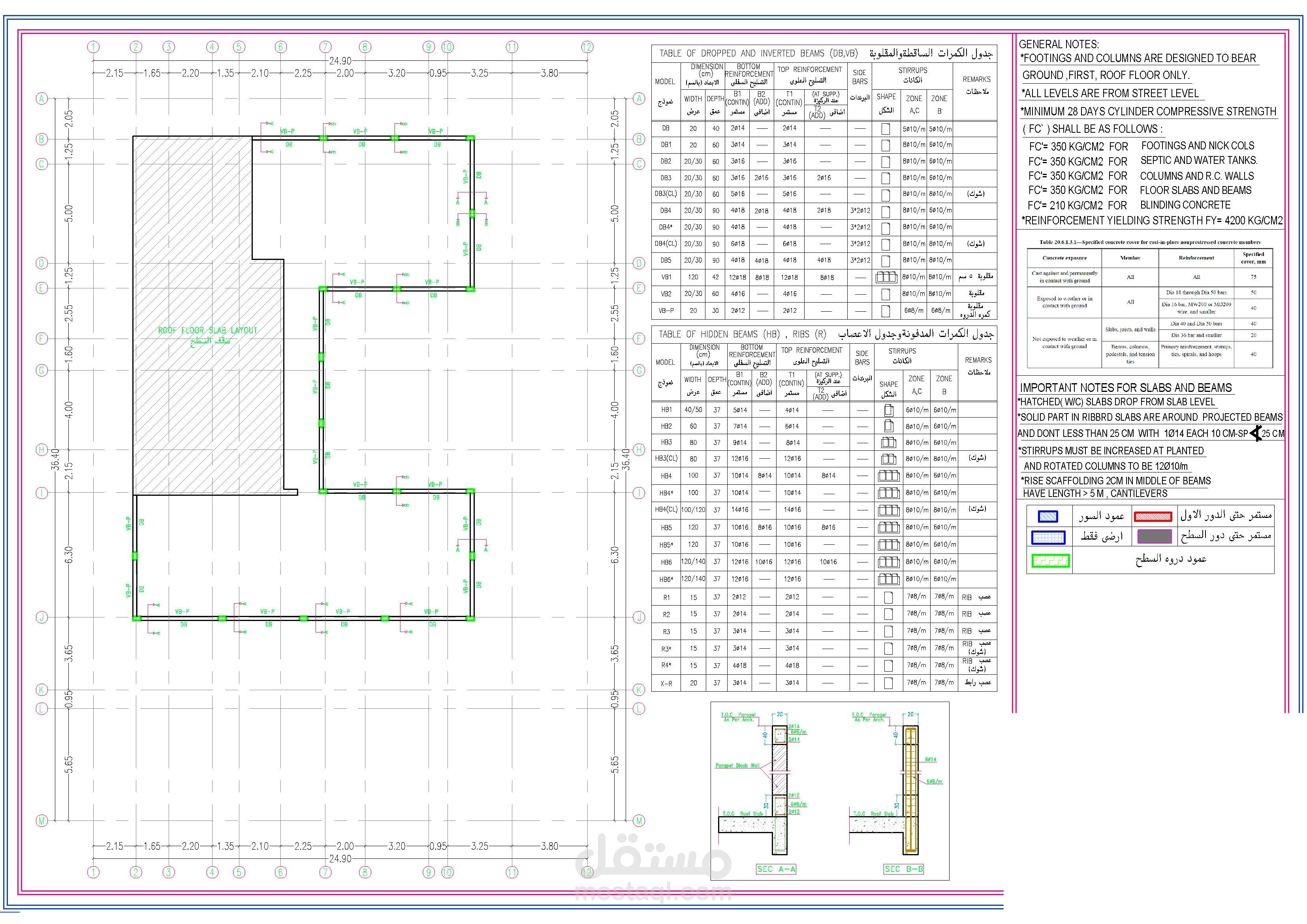
Task: Click grid bubble 12 at top row
Action: (587, 47)
